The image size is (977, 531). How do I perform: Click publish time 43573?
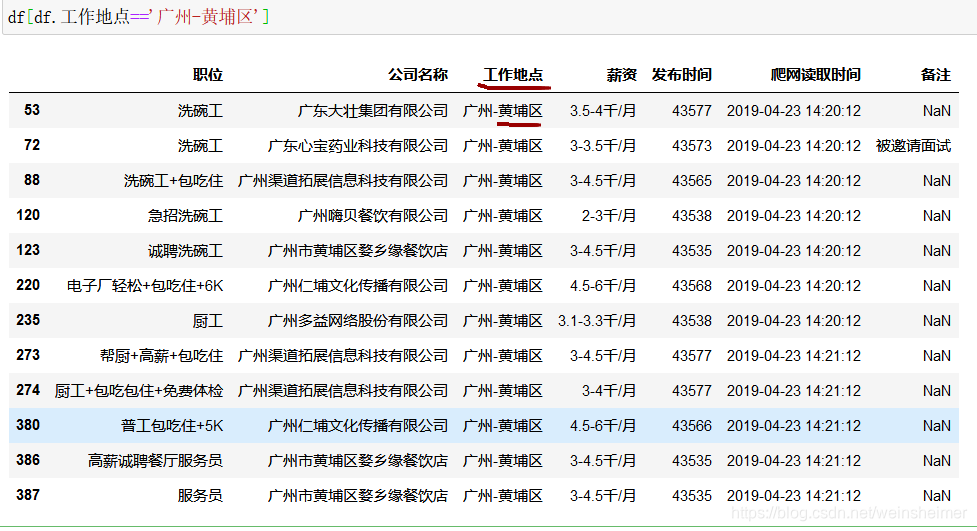(692, 146)
